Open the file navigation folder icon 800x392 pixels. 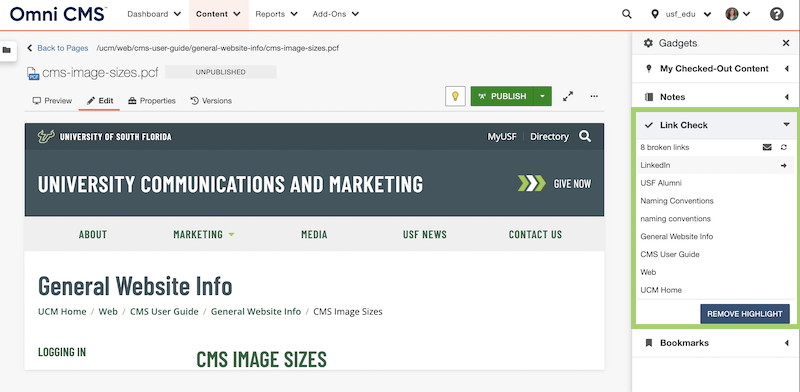tap(7, 50)
